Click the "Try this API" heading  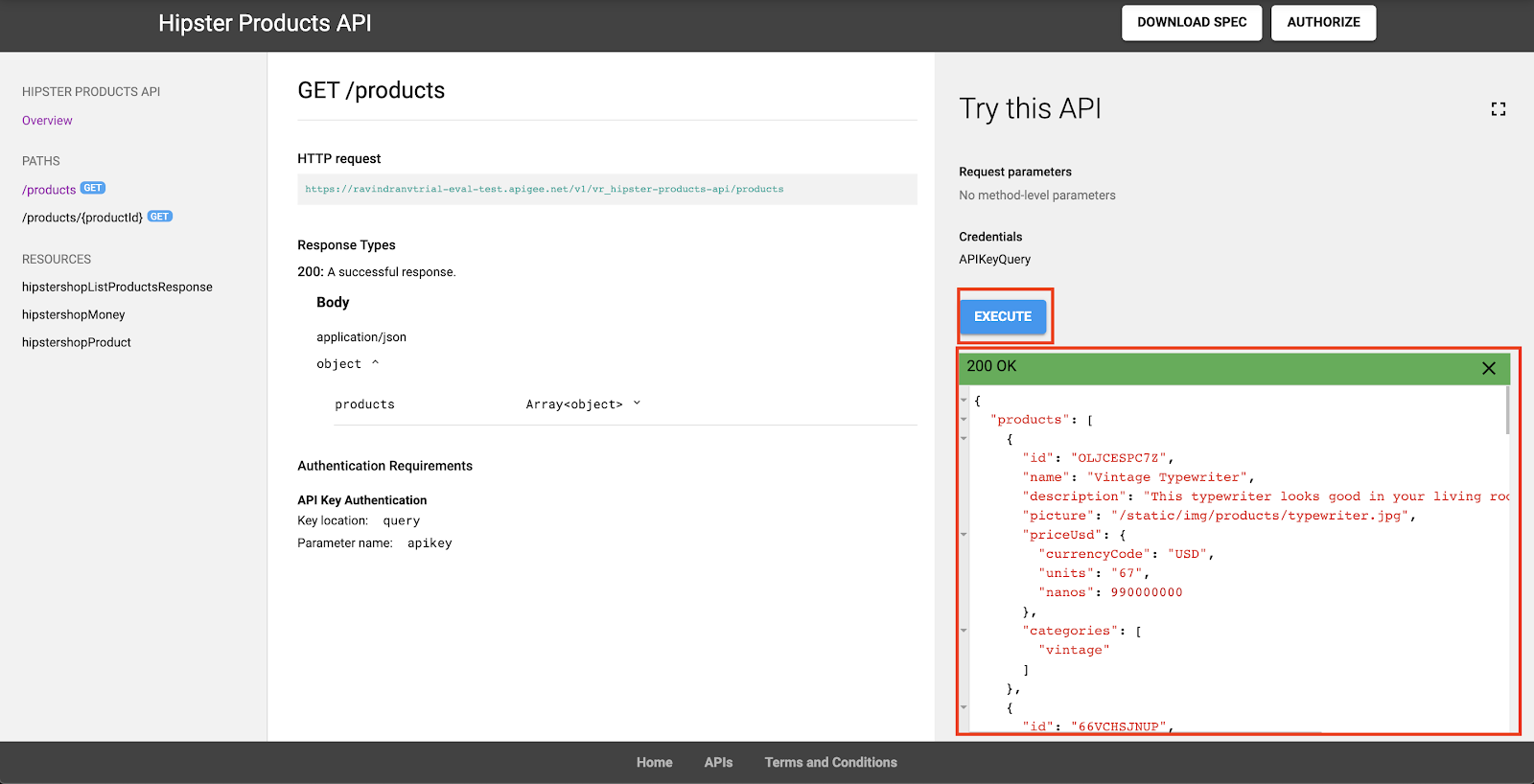pyautogui.click(x=1030, y=109)
